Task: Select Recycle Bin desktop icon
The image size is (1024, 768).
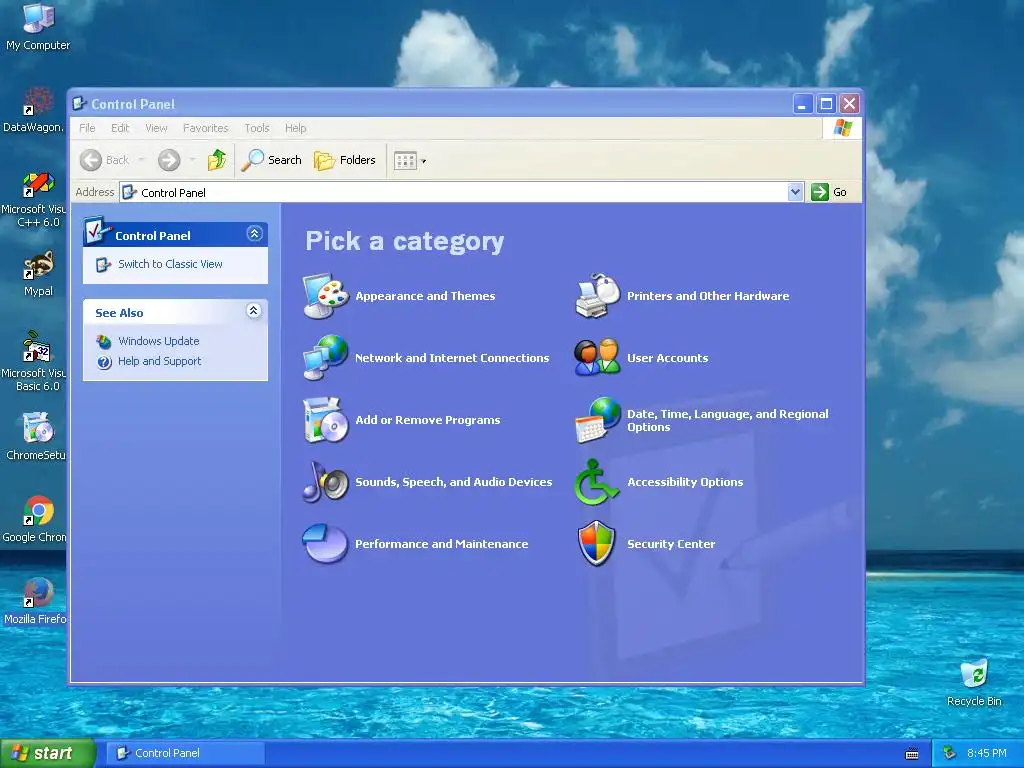Action: pos(974,682)
